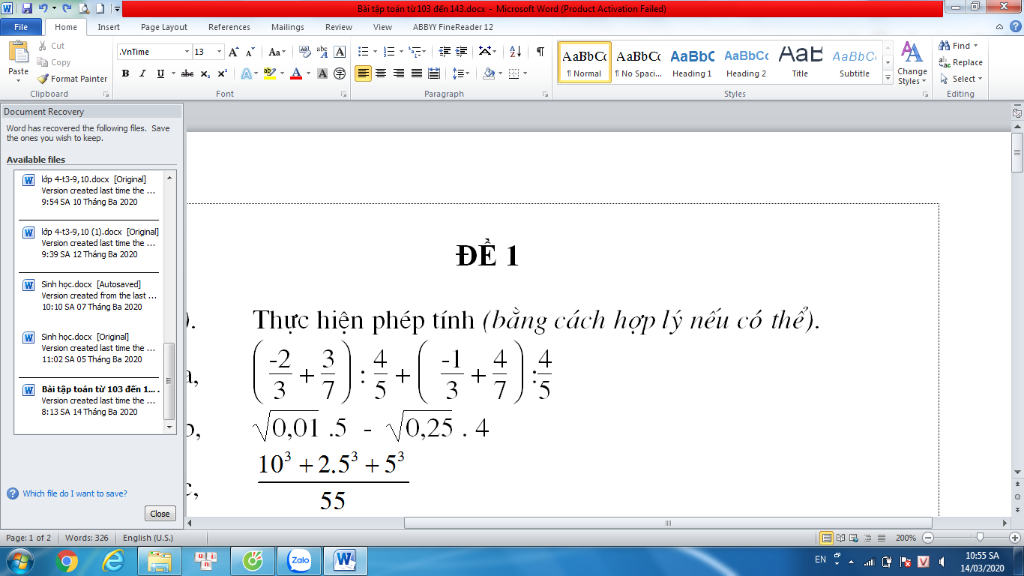Click the Undo icon in Quick Access Toolbar
The height and width of the screenshot is (576, 1024).
(x=43, y=8)
